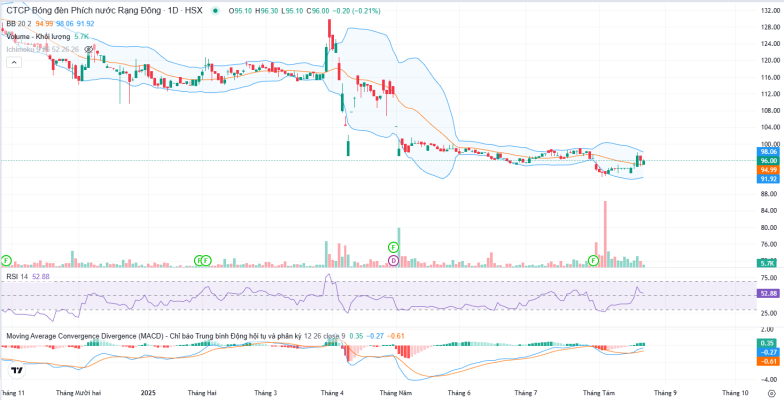784x400 pixels.
Task: Click the 132.00 price scale label
Action: click(770, 10)
